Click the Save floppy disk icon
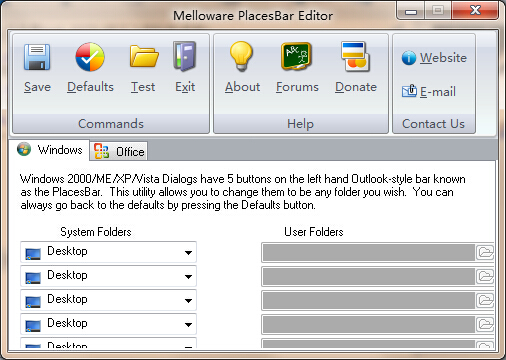Image resolution: width=506 pixels, height=360 pixels. pyautogui.click(x=37, y=57)
